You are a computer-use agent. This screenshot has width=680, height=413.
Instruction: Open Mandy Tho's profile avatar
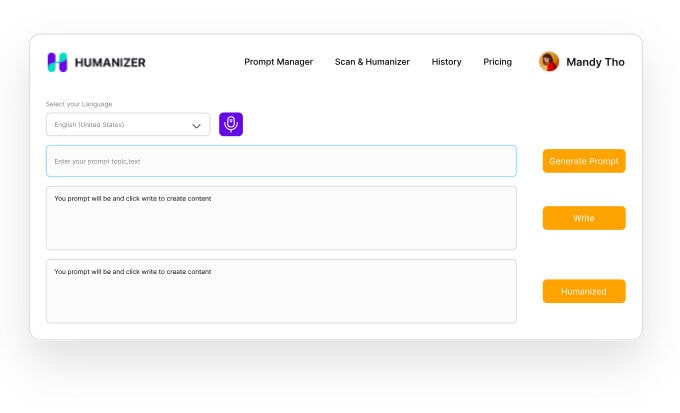(549, 62)
